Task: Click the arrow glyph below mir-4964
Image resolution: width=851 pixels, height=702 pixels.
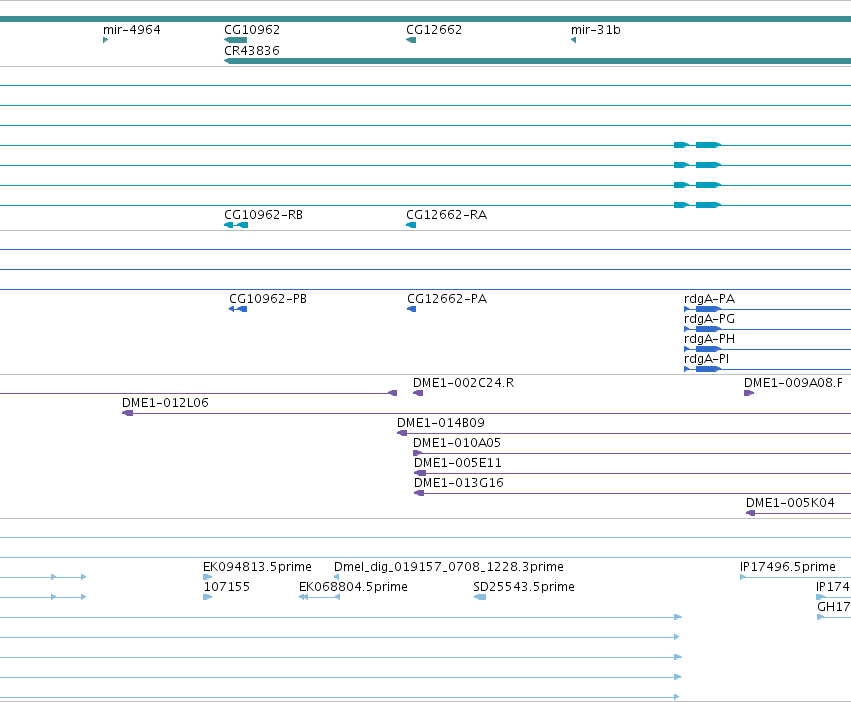Action: click(105, 40)
